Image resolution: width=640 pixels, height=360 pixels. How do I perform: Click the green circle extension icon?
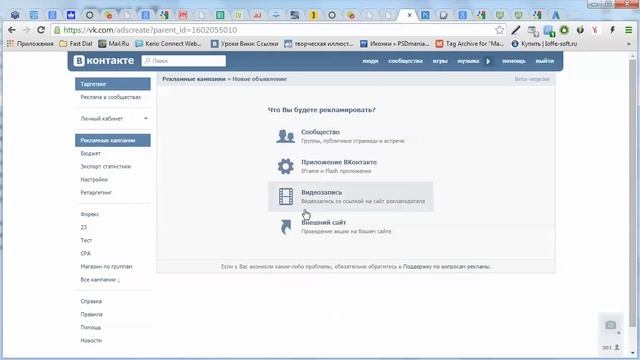click(564, 30)
